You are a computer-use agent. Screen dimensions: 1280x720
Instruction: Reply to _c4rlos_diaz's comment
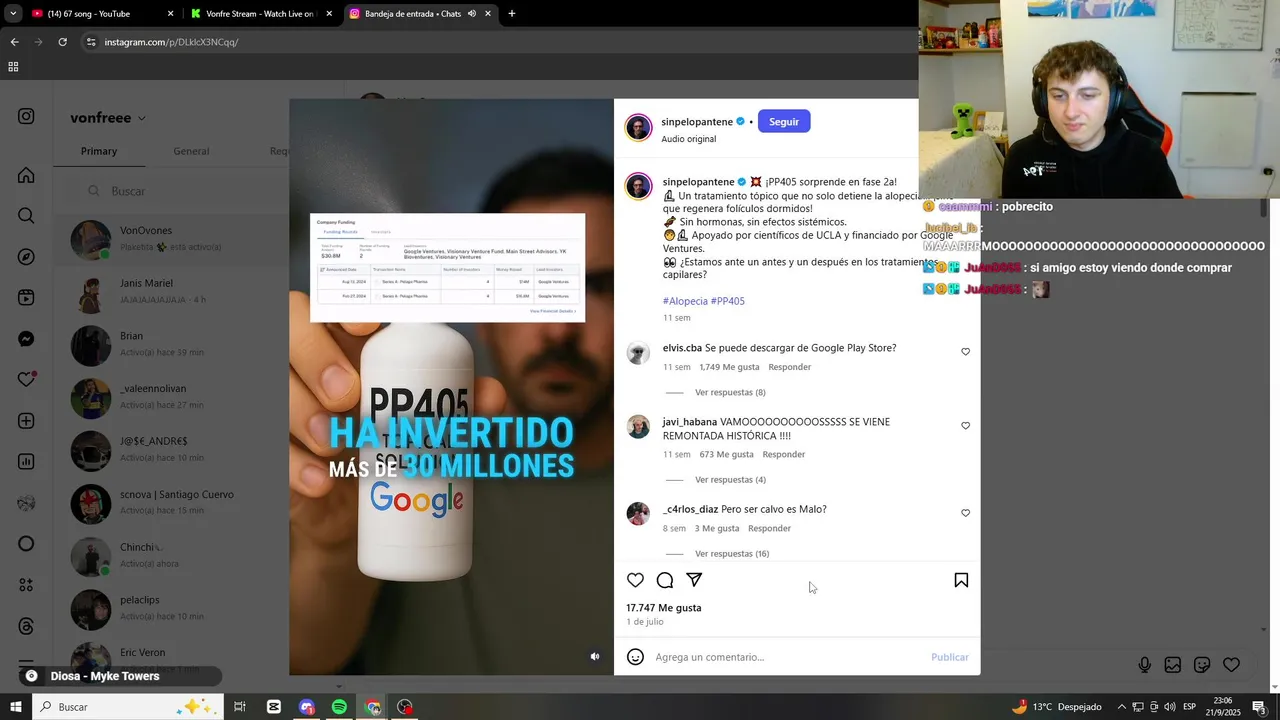tap(770, 529)
